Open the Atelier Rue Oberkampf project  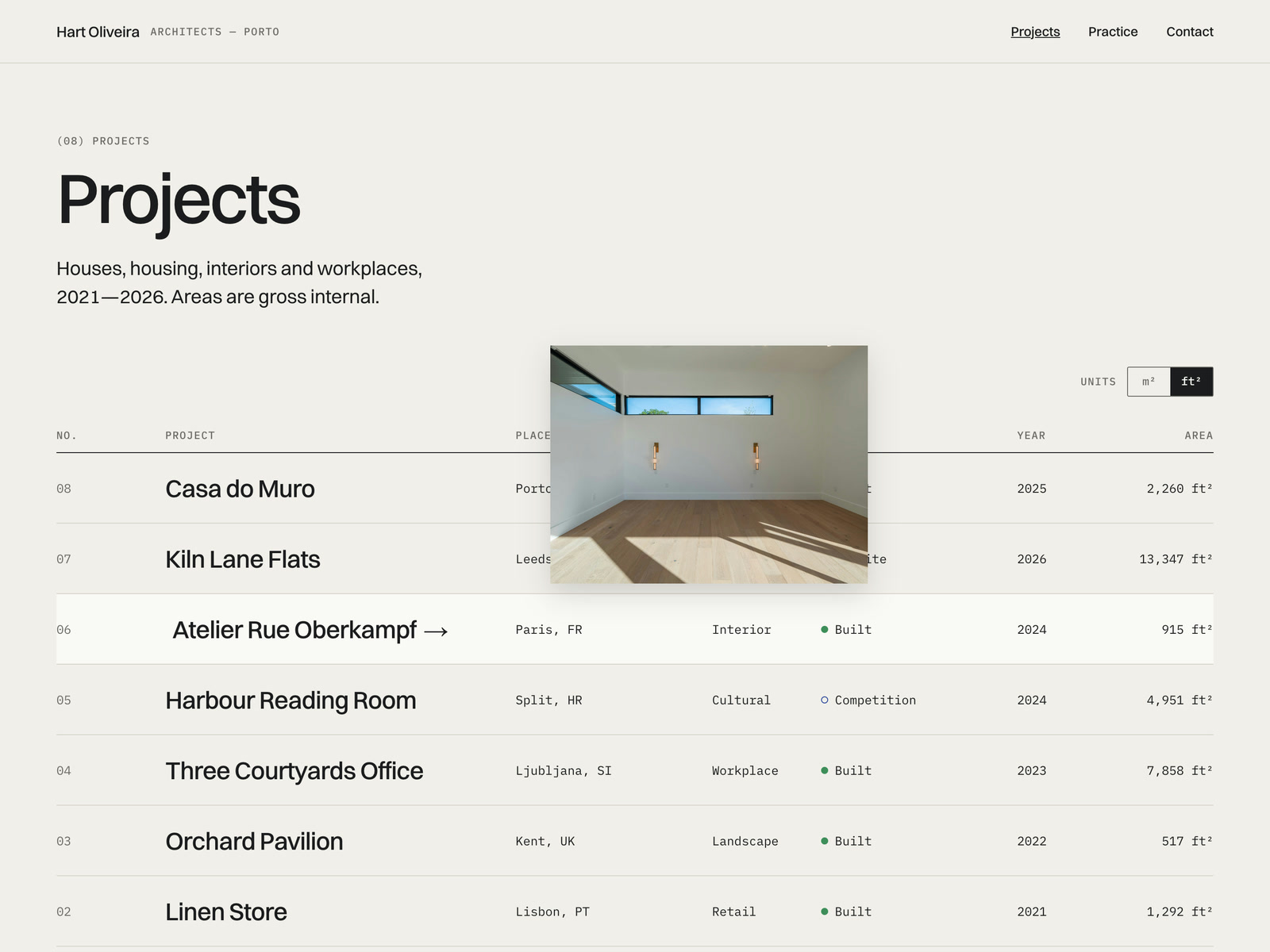(294, 630)
